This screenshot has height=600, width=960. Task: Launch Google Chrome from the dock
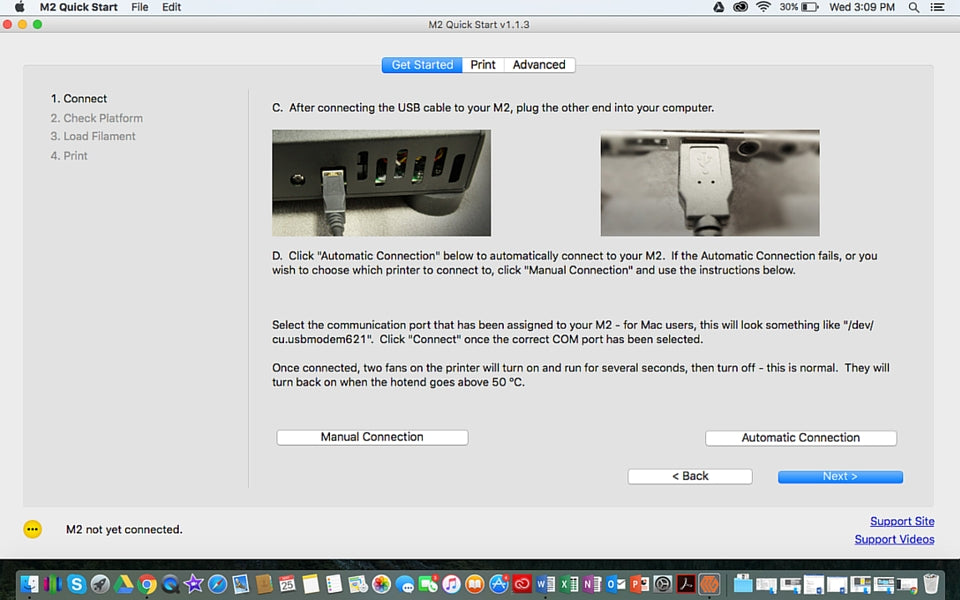click(x=148, y=583)
